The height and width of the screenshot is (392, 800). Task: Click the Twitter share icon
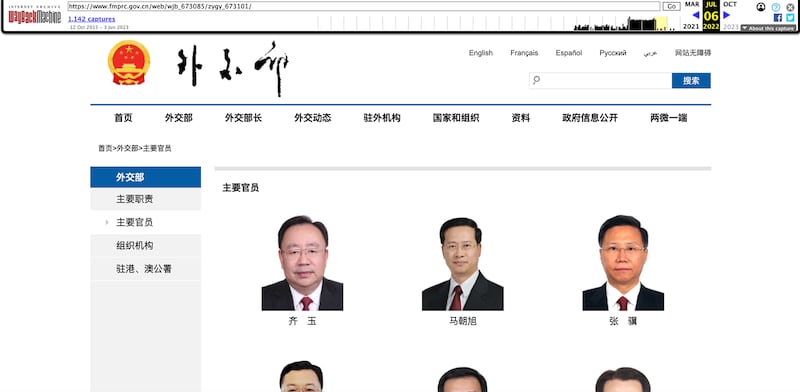click(x=790, y=17)
